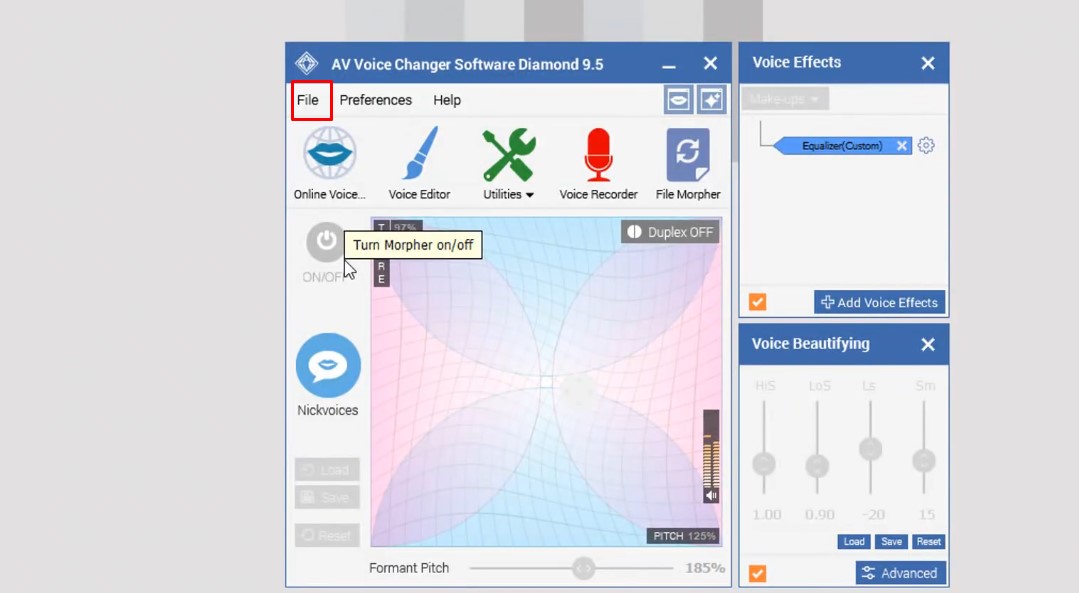
Task: Open Equalizer(Custom) settings via gear icon
Action: 925,145
